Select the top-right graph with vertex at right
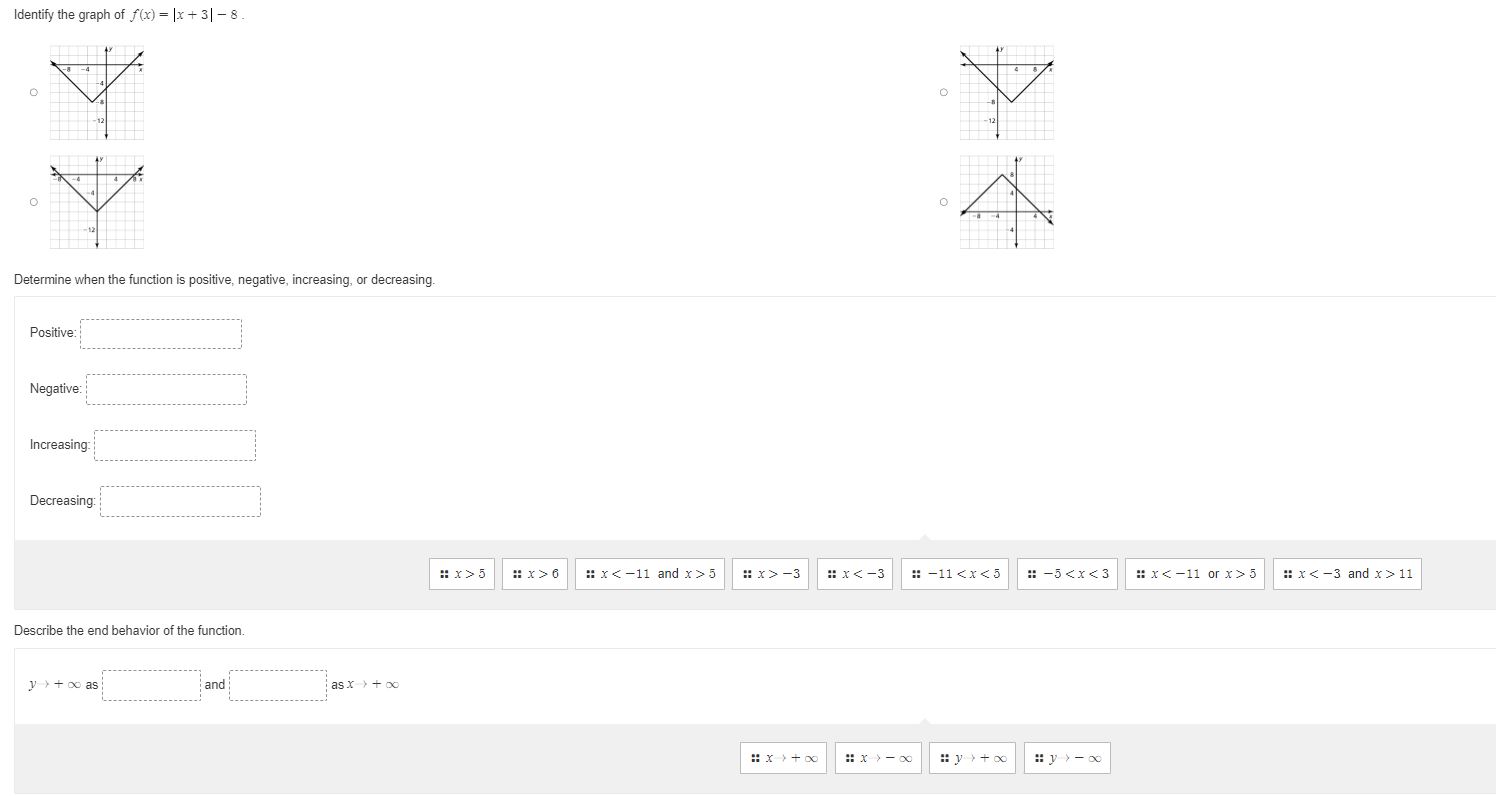Viewport: 1496px width, 796px height. [x=943, y=92]
